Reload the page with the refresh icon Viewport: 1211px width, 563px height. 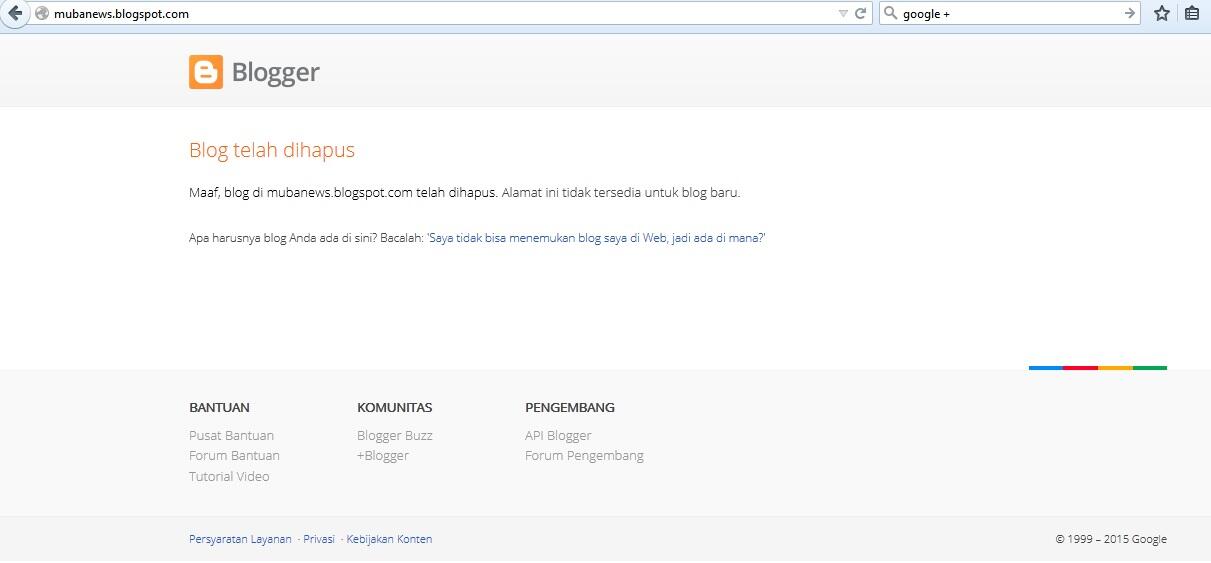pos(861,14)
